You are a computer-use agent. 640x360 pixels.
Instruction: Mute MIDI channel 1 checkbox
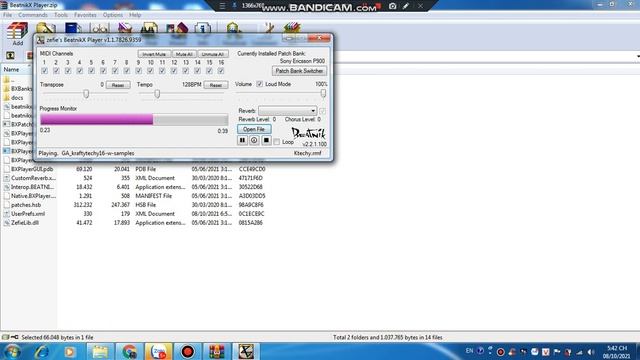pos(44,71)
